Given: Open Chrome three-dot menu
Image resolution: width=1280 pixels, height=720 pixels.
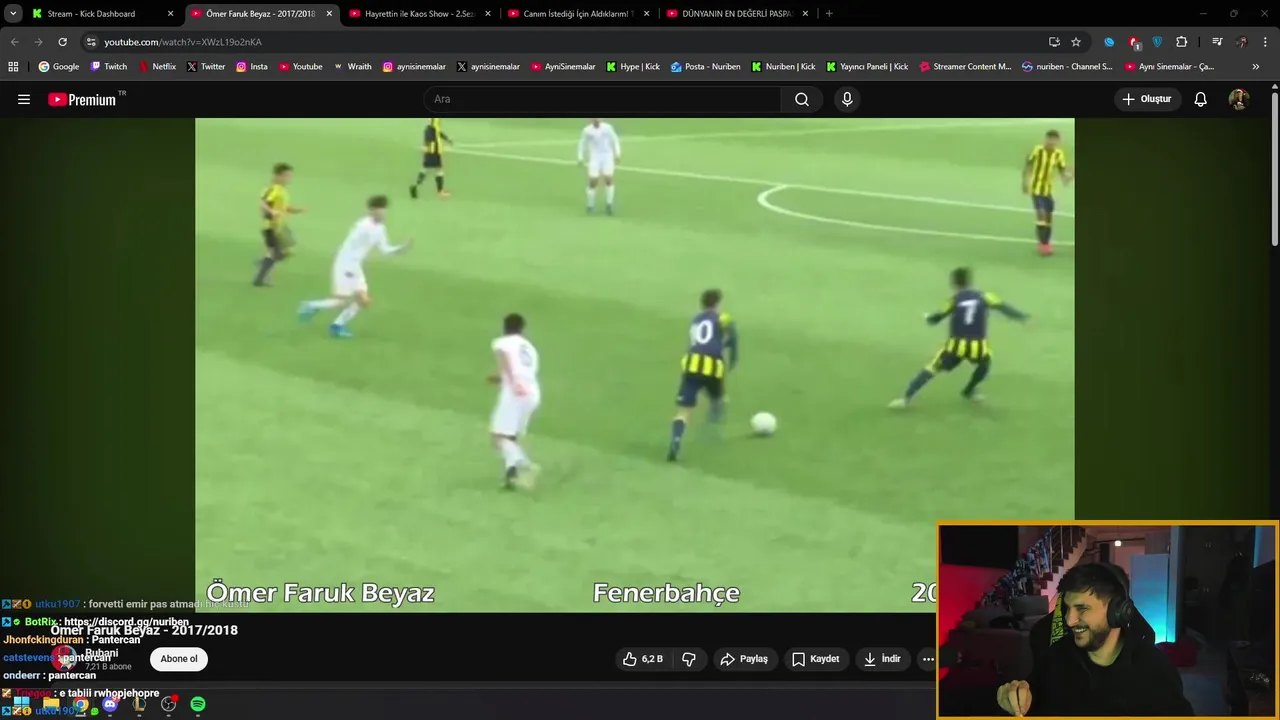Looking at the screenshot, I should point(1265,42).
